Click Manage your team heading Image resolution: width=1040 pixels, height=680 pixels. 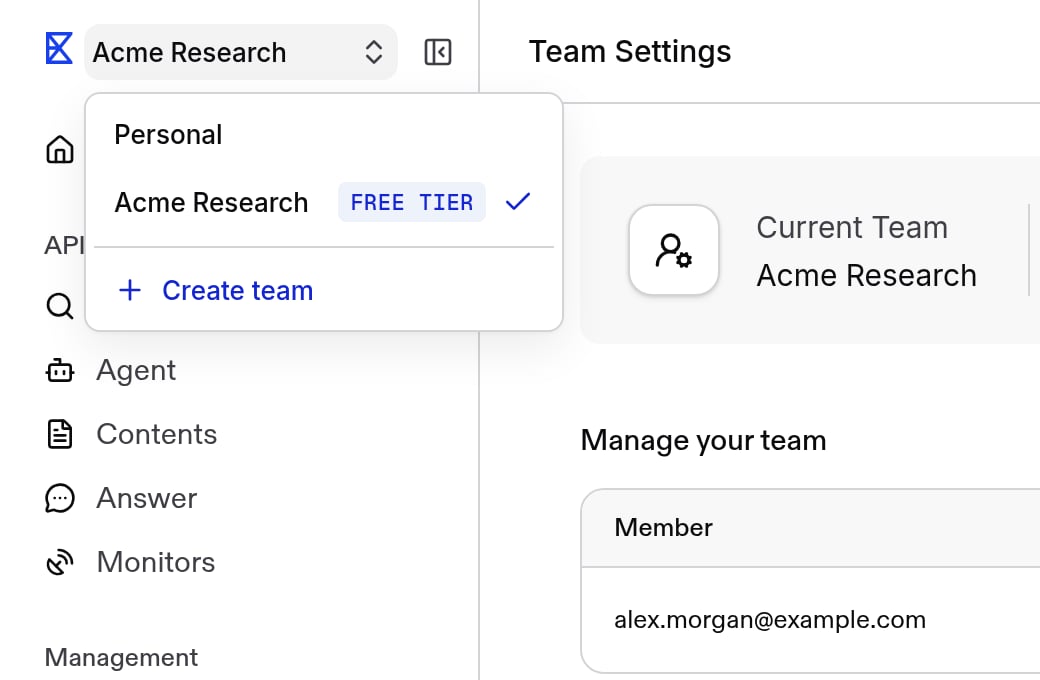point(703,441)
